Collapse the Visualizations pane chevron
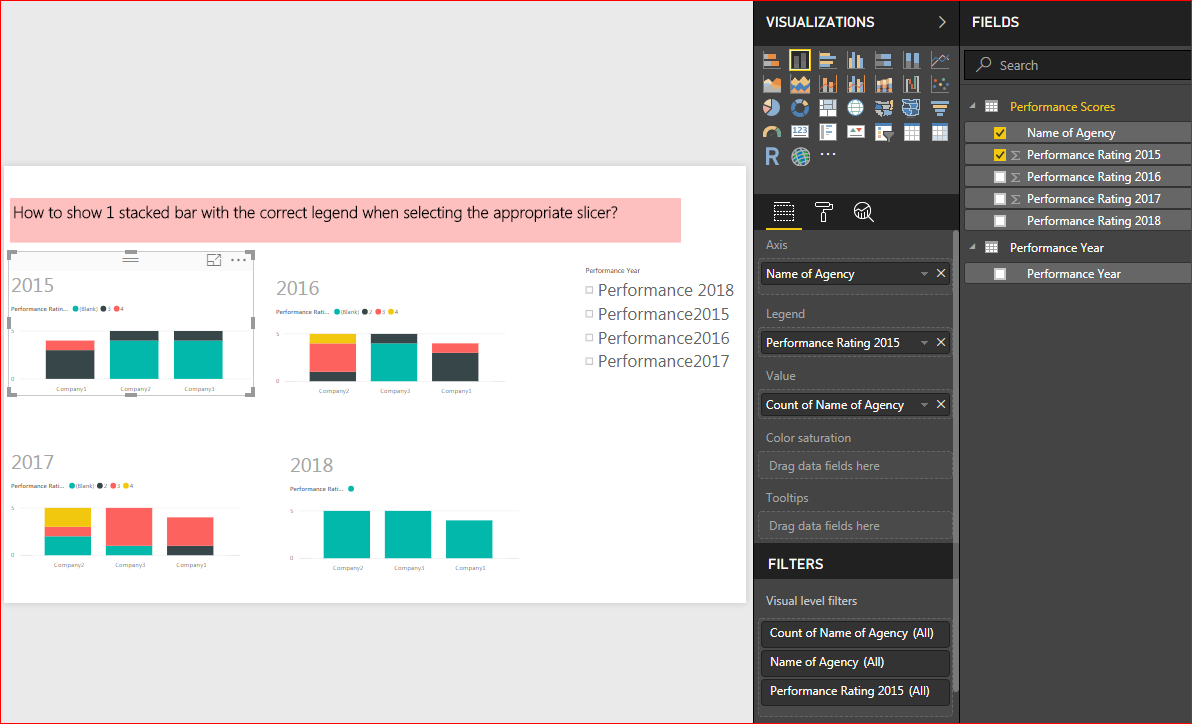This screenshot has width=1192, height=724. (942, 22)
